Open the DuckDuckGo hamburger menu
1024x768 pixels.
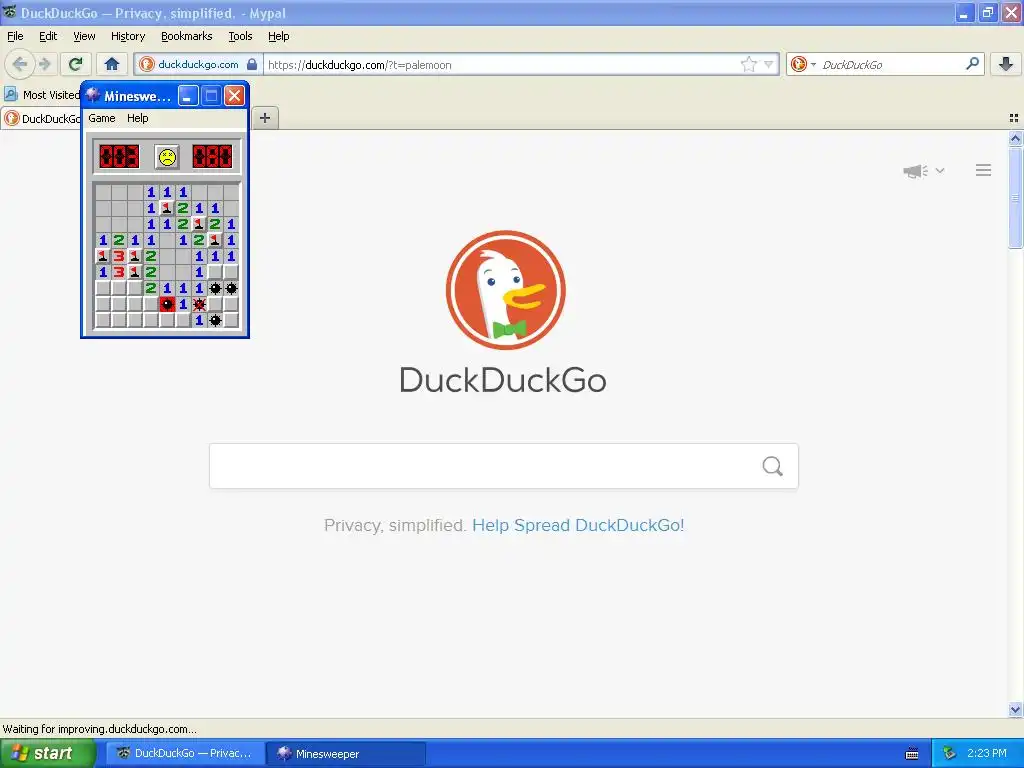pos(984,170)
